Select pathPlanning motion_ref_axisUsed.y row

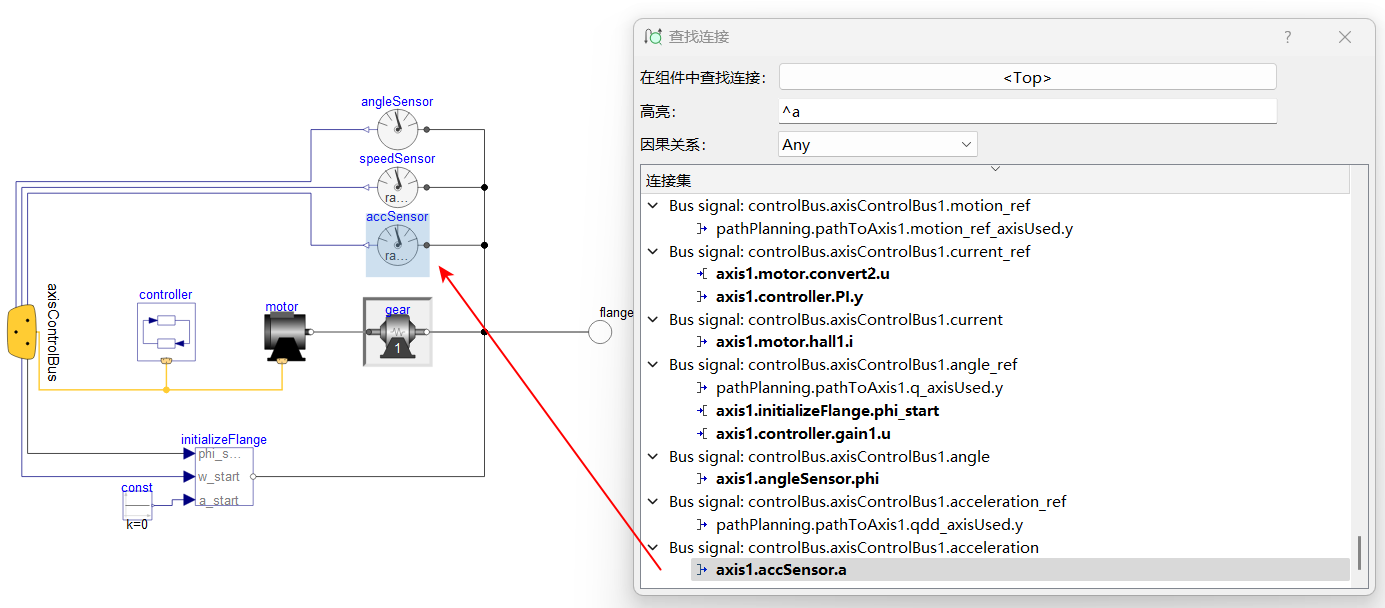894,229
